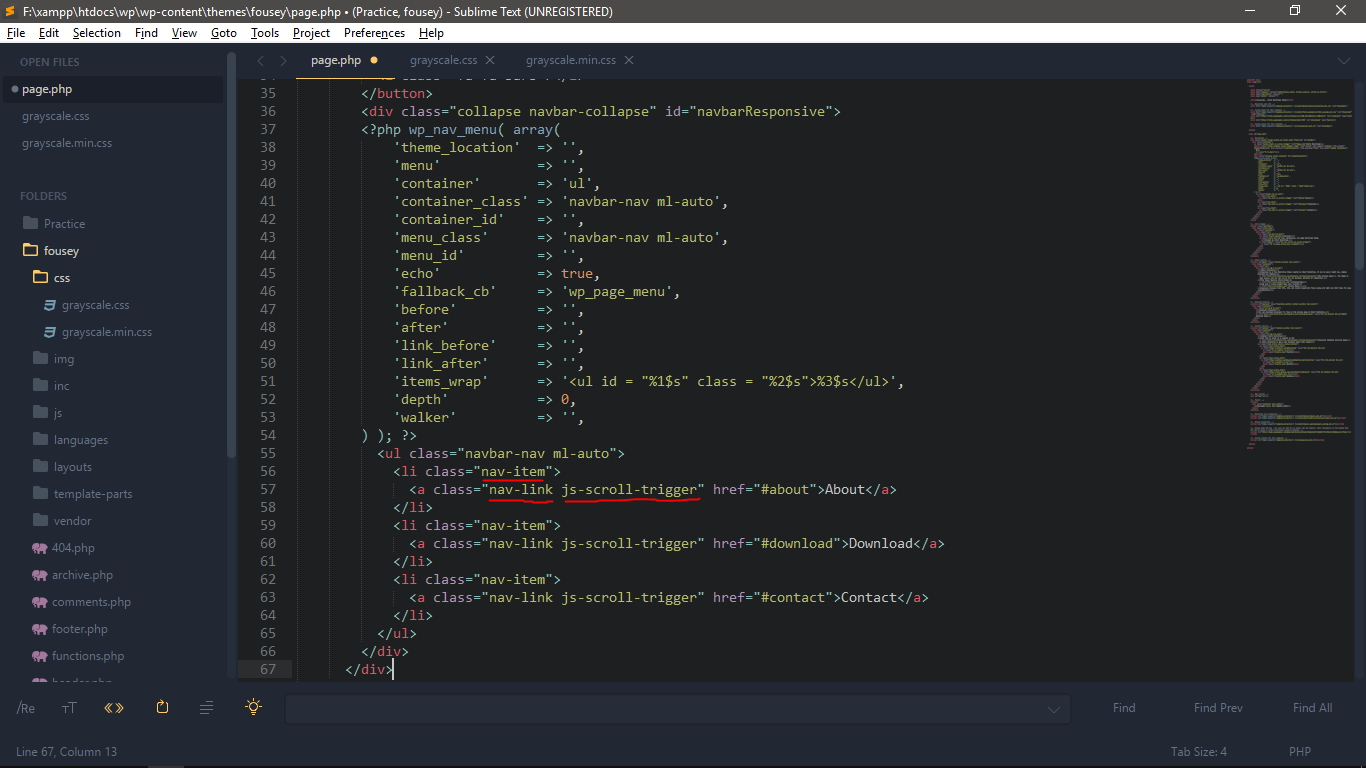Open the Goto menu
The height and width of the screenshot is (768, 1366).
pyautogui.click(x=224, y=33)
